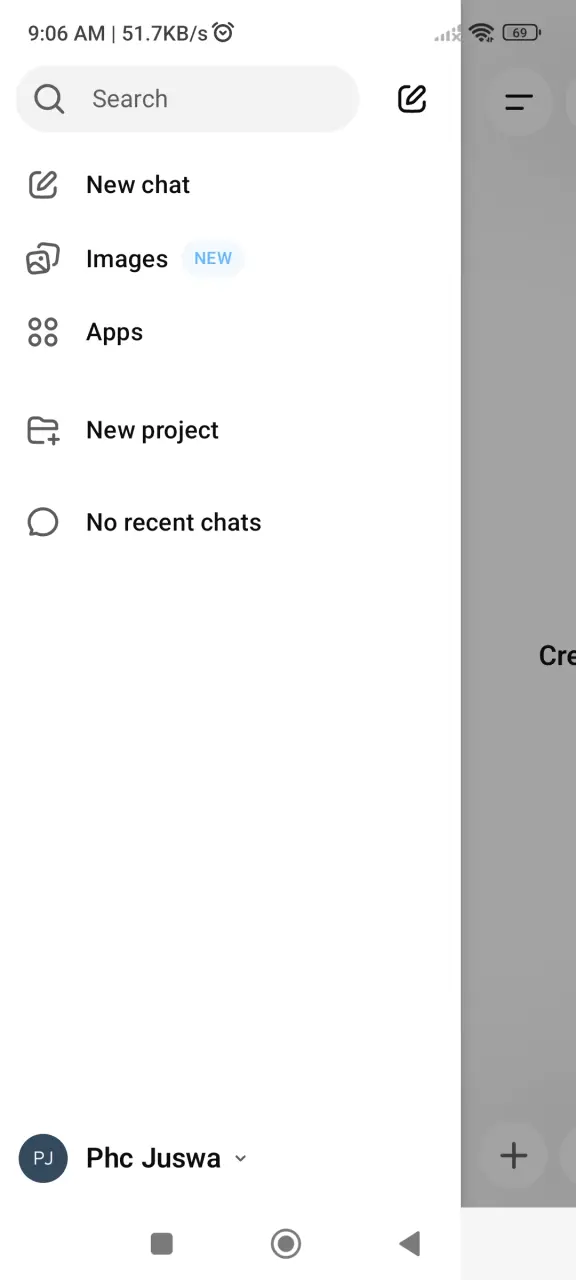Open the Phc Juswa account menu

coord(133,1158)
